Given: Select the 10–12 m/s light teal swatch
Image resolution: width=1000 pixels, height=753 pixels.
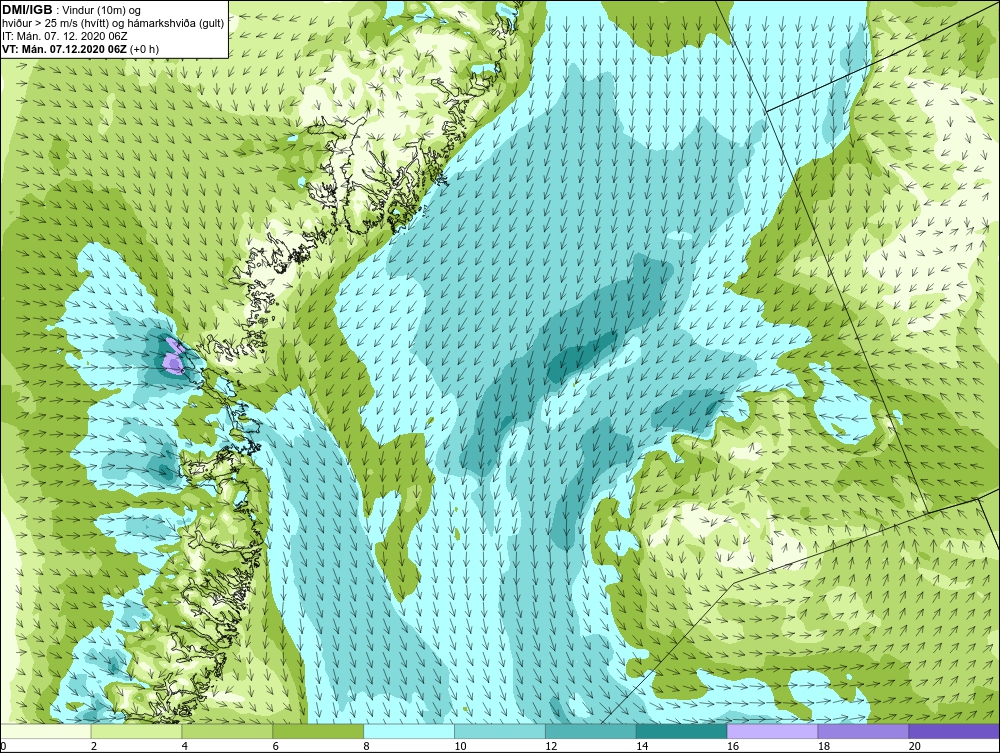Looking at the screenshot, I should coord(500,731).
